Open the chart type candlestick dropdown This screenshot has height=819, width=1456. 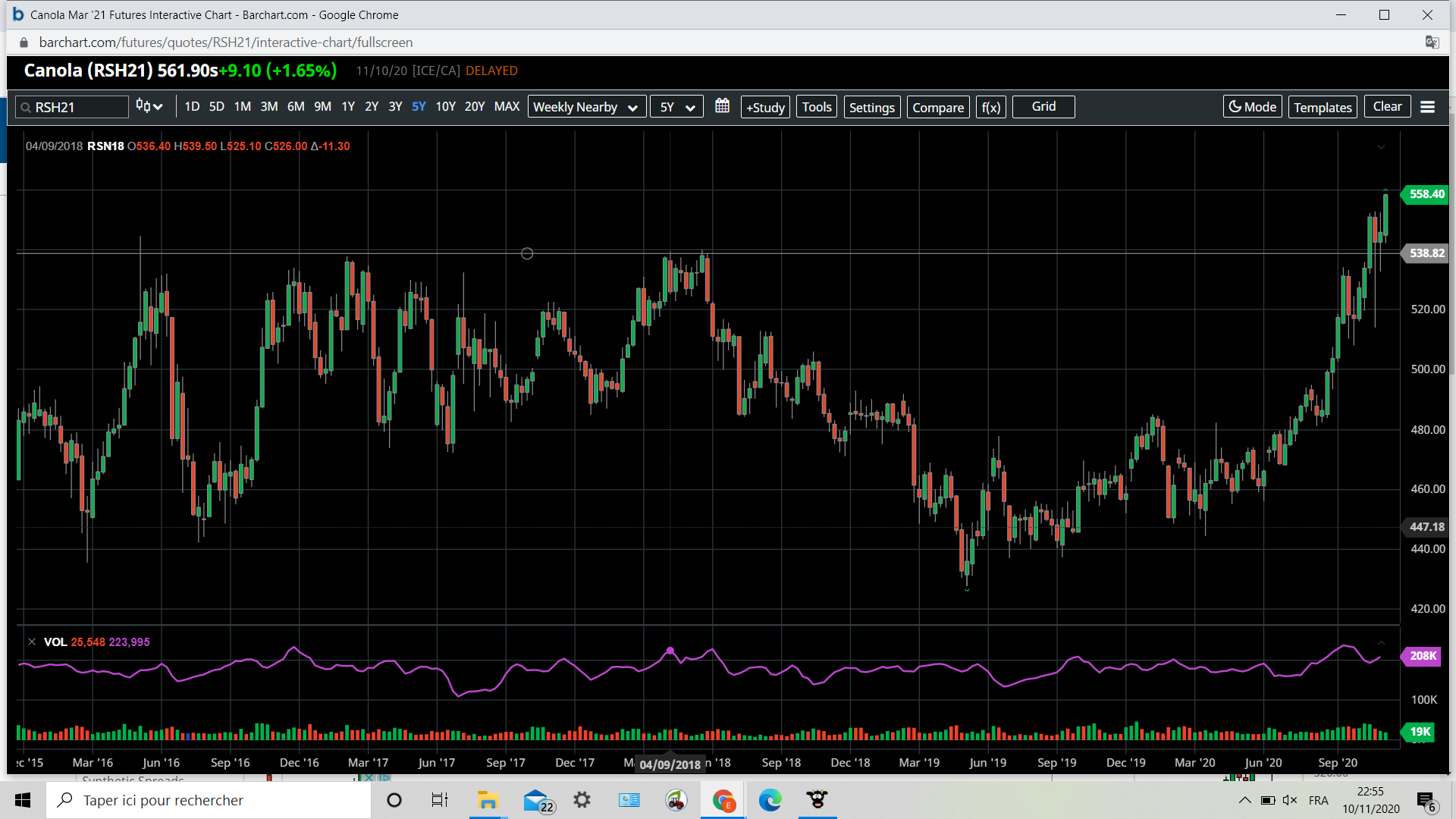[x=149, y=107]
